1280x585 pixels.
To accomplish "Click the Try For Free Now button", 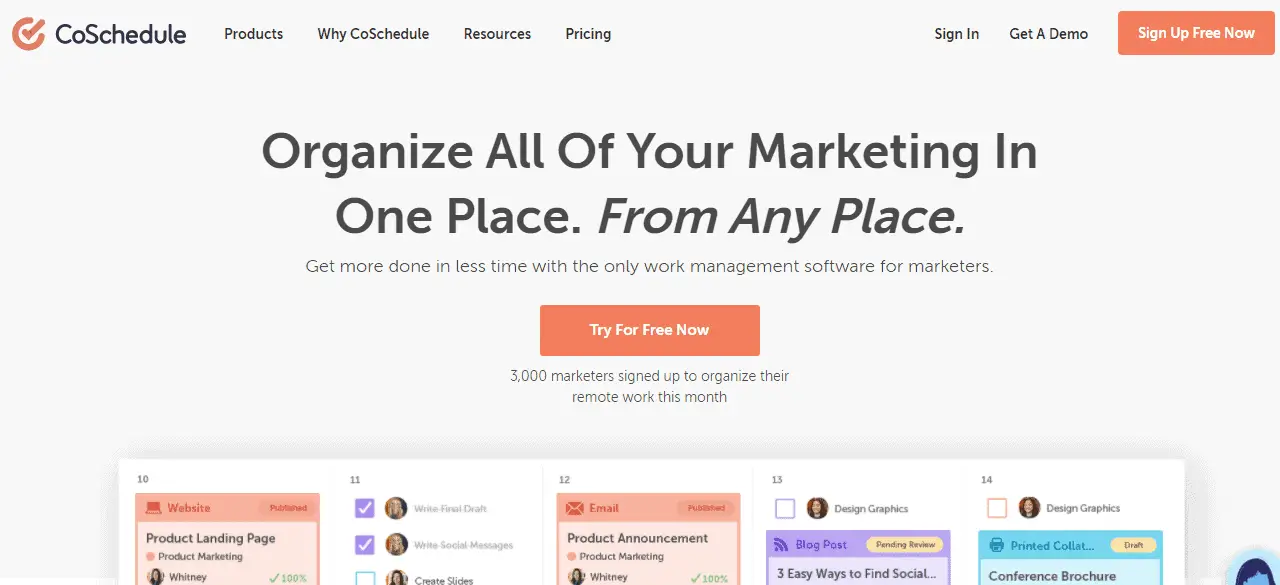I will [650, 330].
